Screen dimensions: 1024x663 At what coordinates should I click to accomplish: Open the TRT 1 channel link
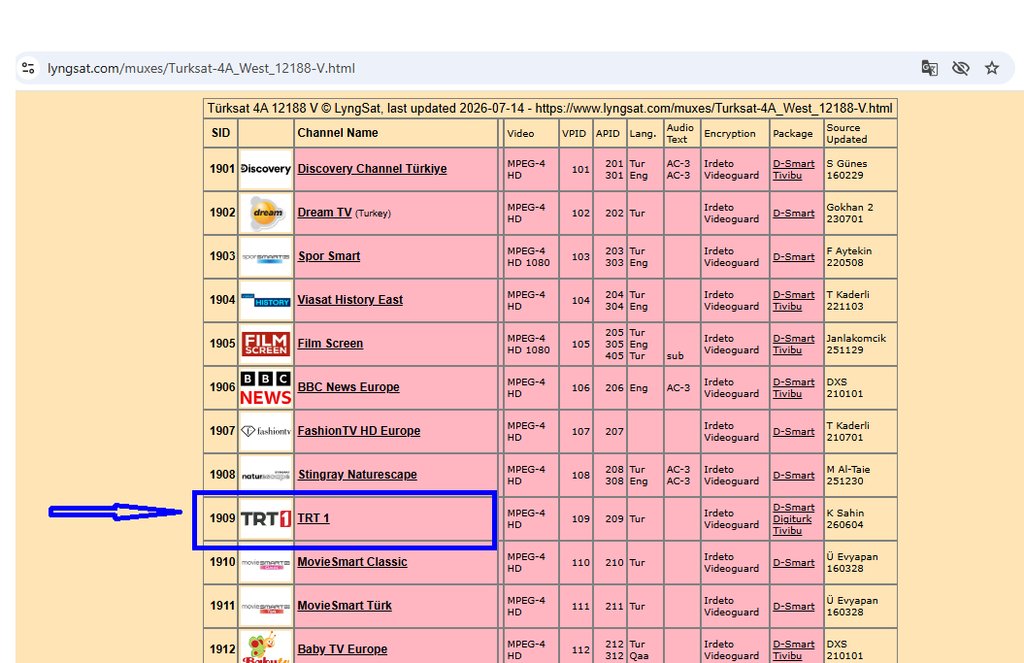click(x=313, y=519)
